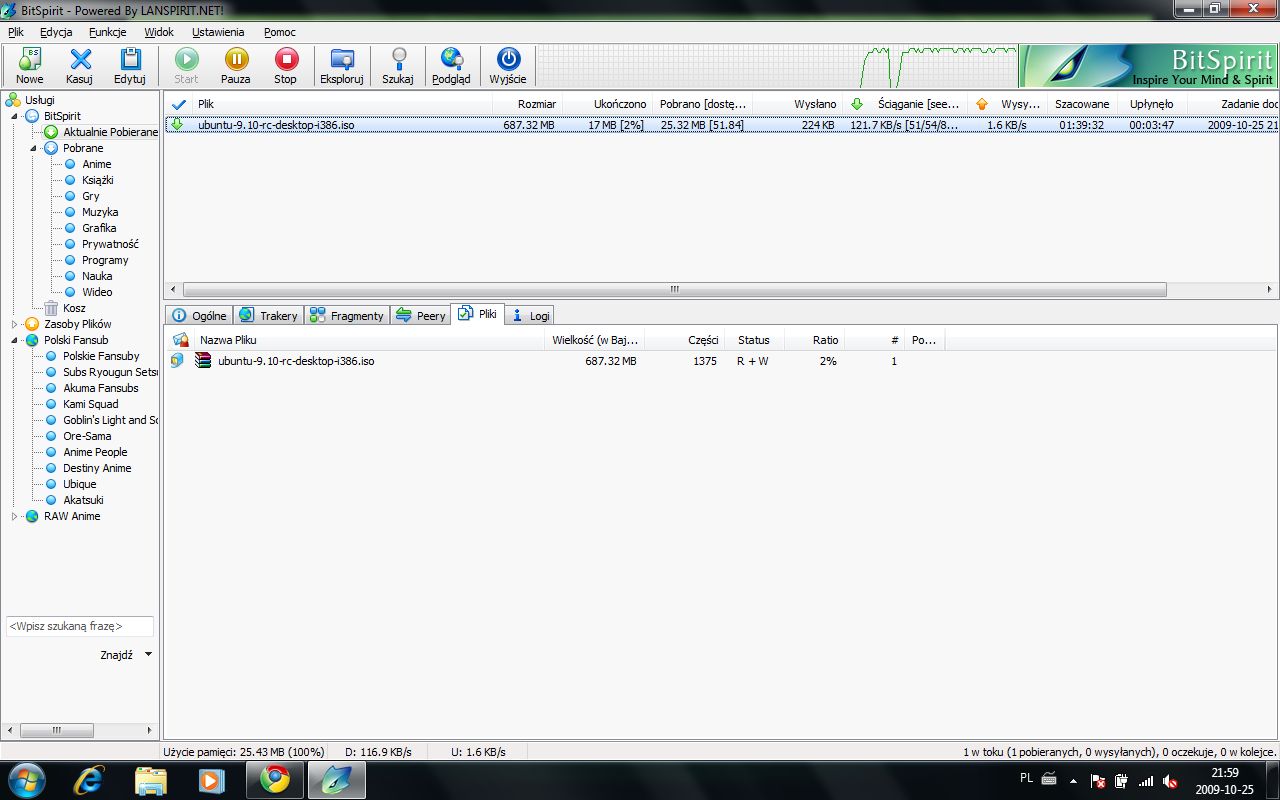Click the Kosz trash icon in tree
The height and width of the screenshot is (800, 1280).
(51, 308)
